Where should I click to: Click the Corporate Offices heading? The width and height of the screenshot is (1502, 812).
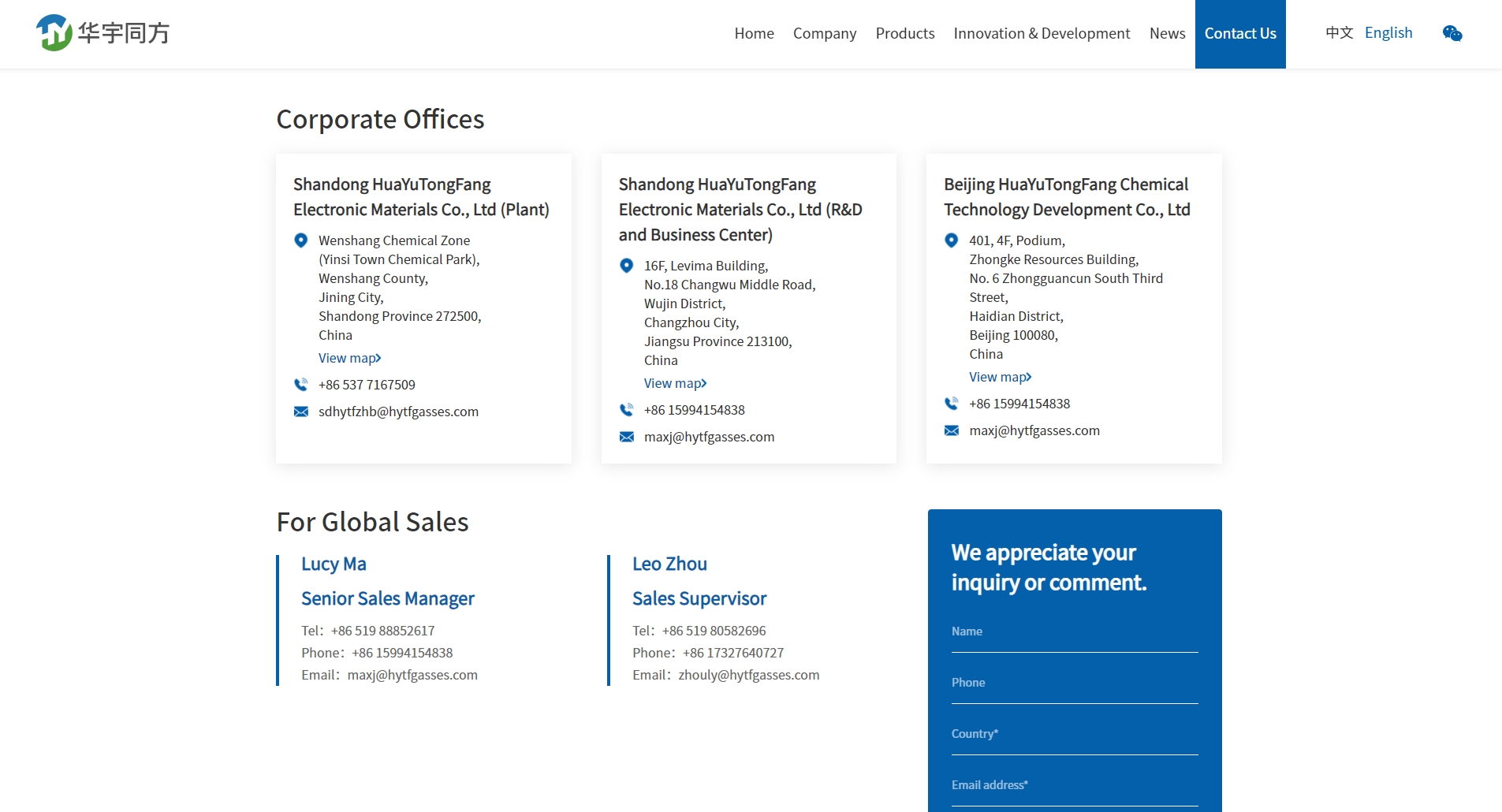[380, 119]
